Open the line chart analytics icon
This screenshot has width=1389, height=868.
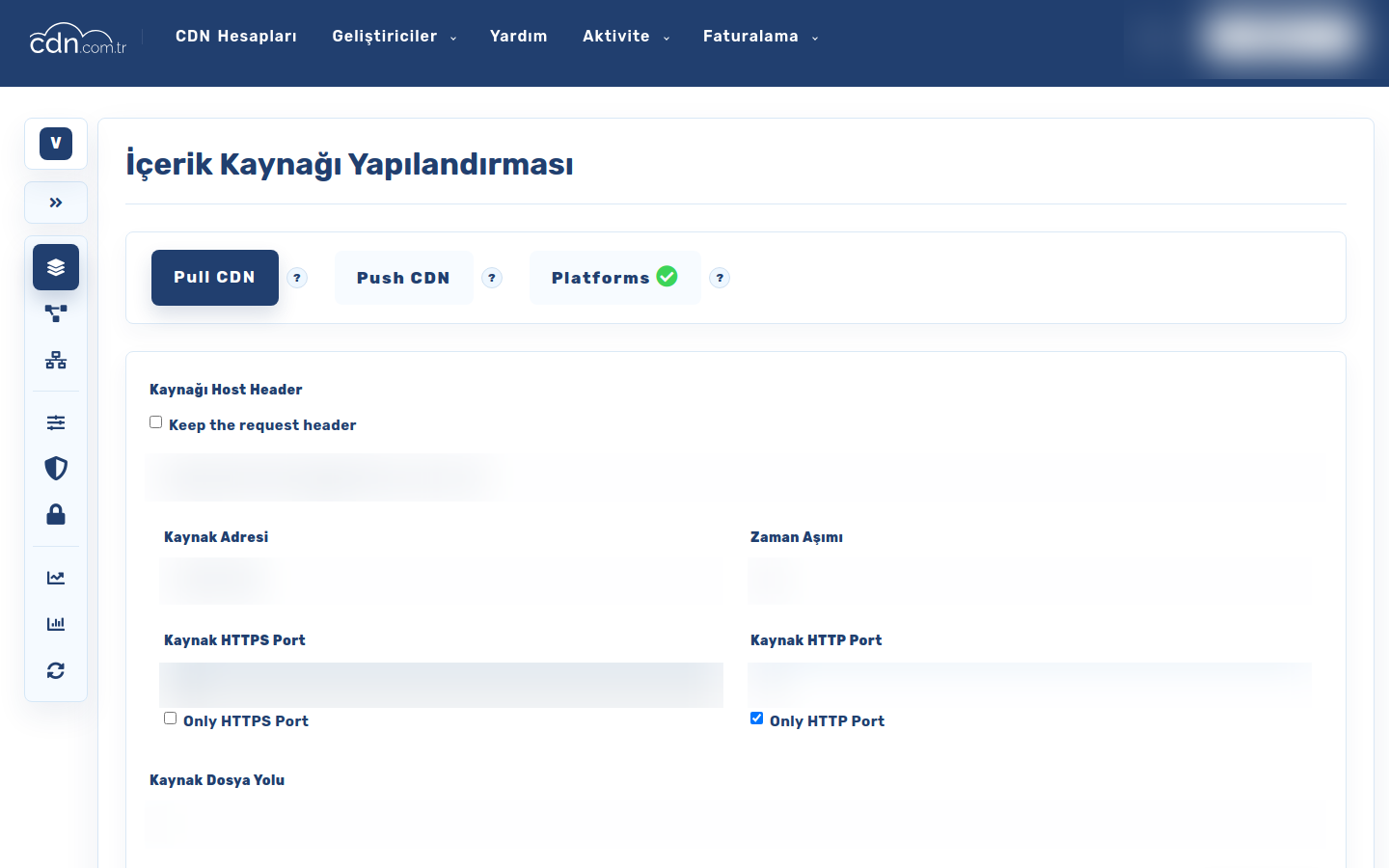point(56,578)
